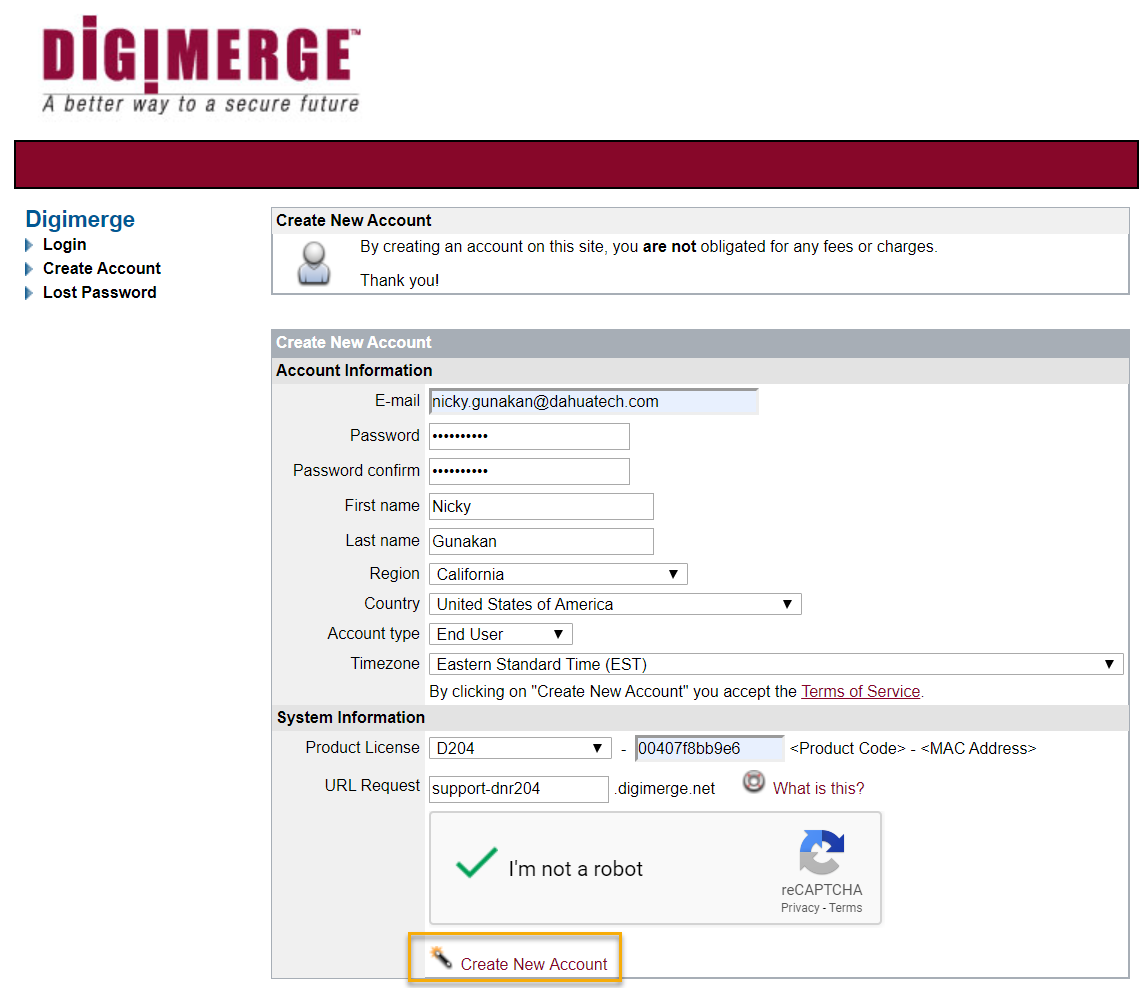This screenshot has width=1148, height=988.
Task: Click the Last name field
Action: [541, 542]
